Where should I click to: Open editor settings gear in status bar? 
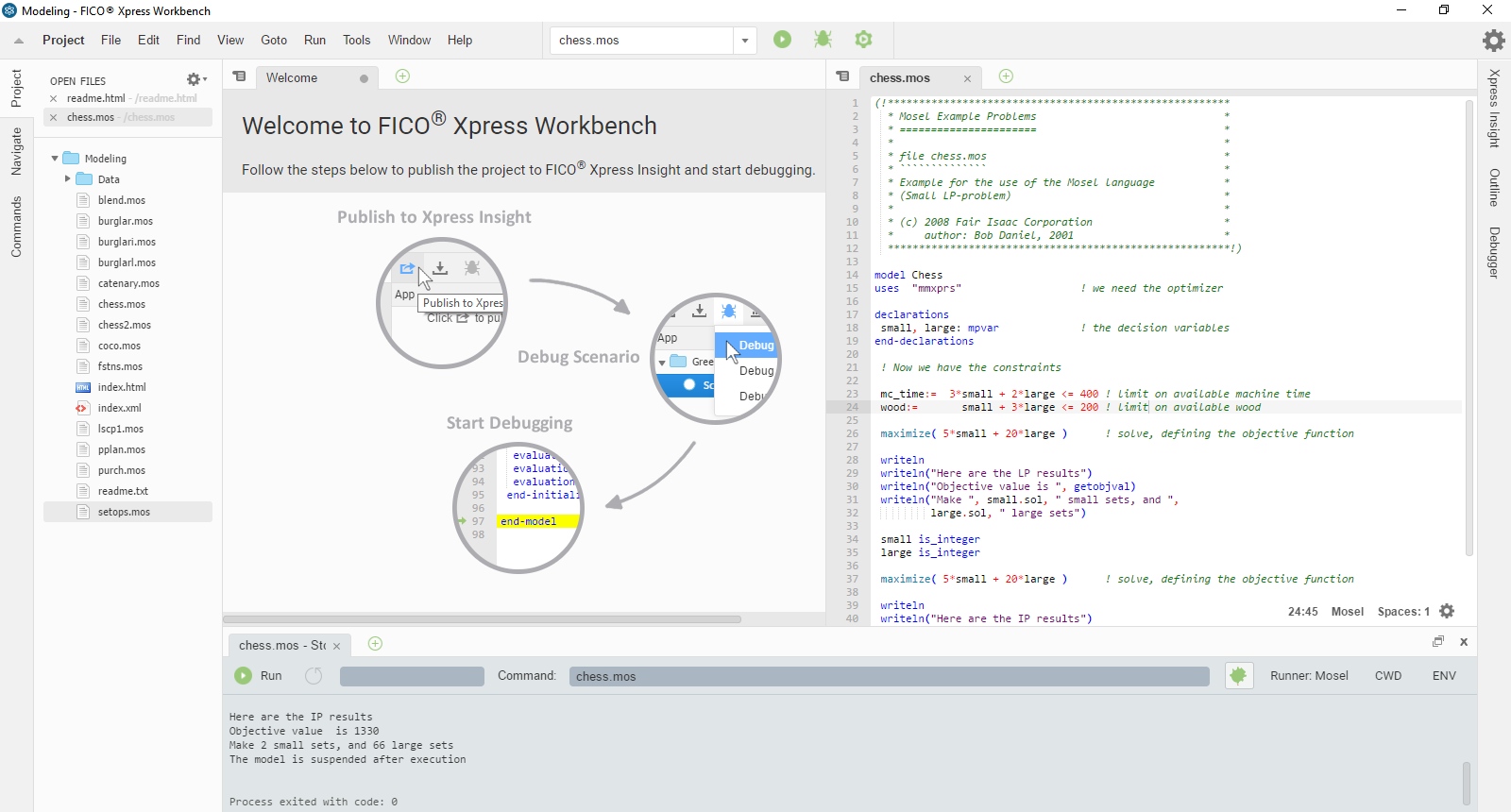[x=1447, y=611]
